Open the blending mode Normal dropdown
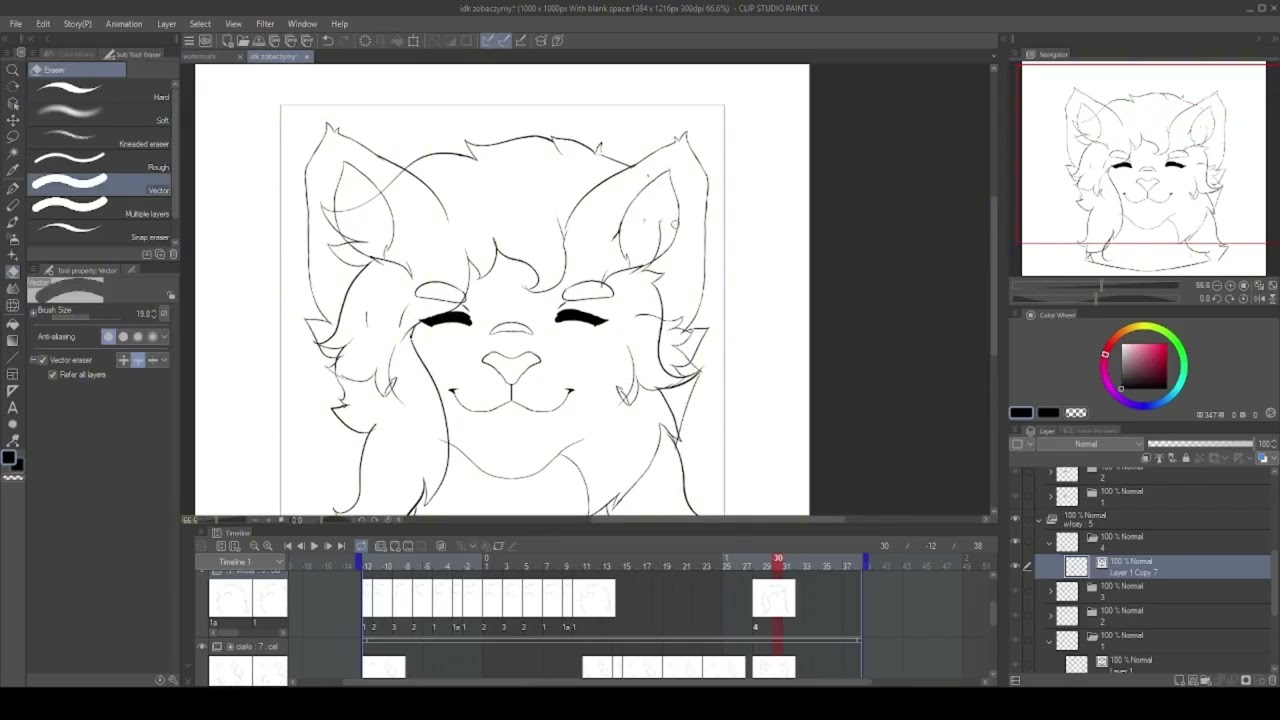The width and height of the screenshot is (1280, 720). (x=1092, y=444)
